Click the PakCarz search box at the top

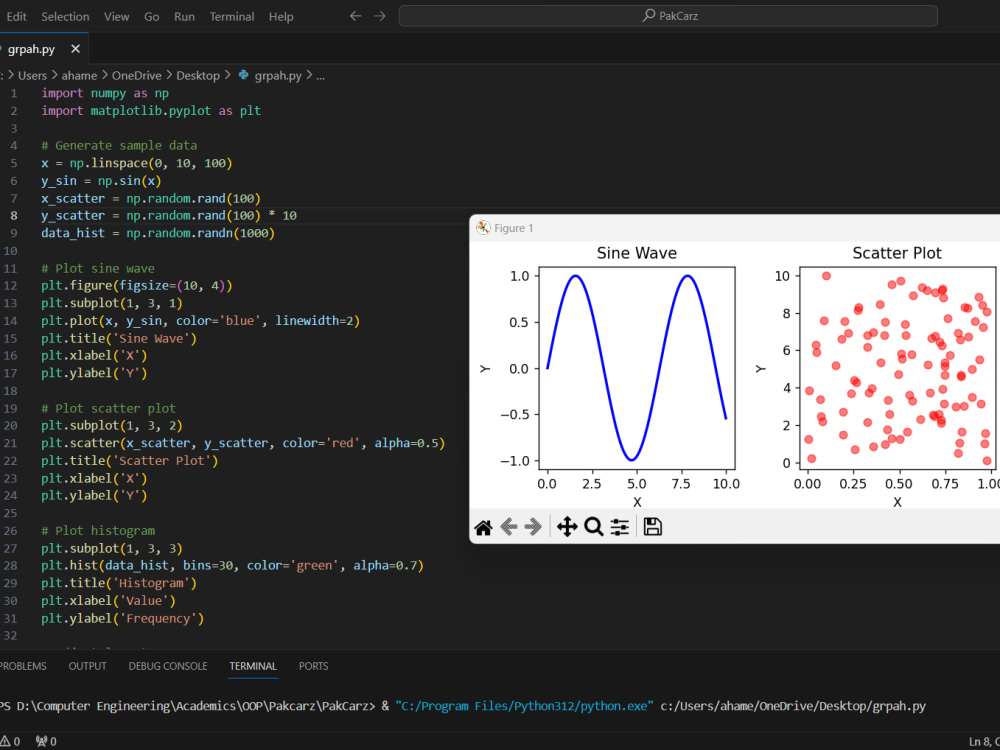(x=667, y=15)
